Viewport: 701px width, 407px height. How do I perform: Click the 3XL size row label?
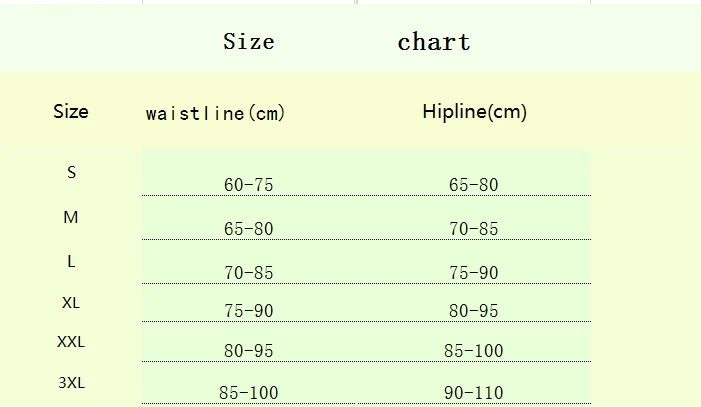pos(71,383)
